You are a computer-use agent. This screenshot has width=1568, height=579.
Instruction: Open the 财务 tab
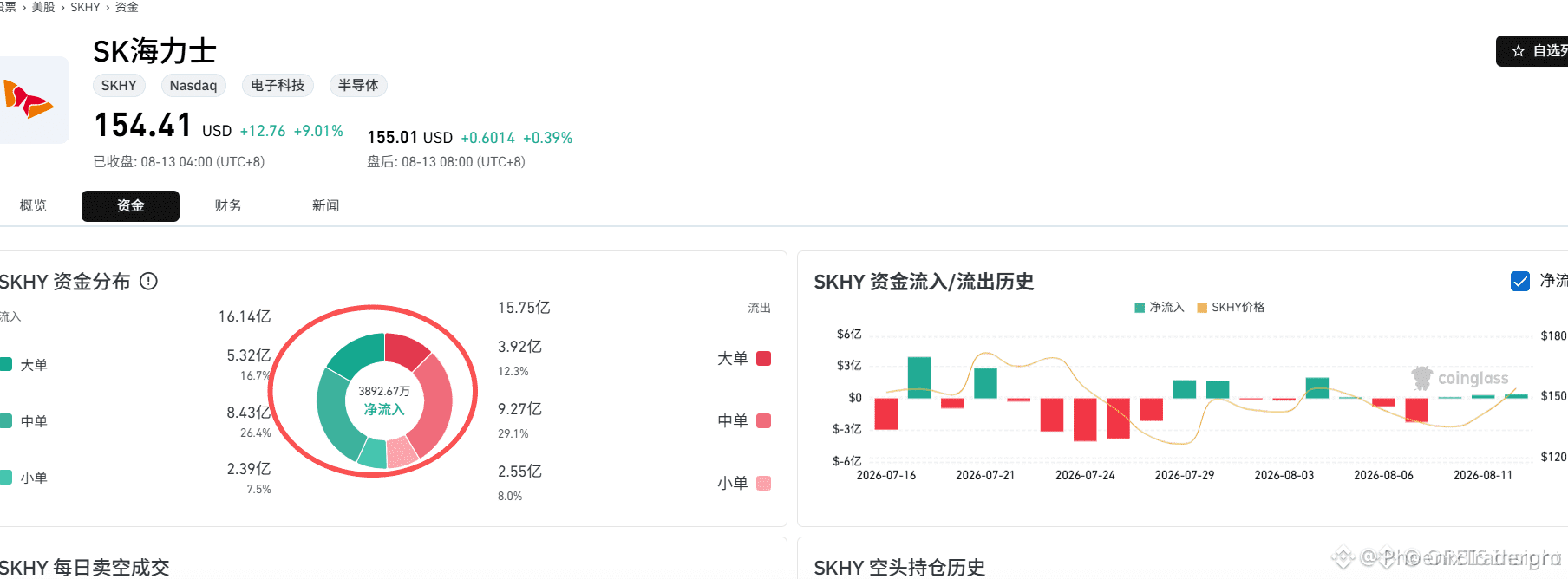click(x=228, y=205)
